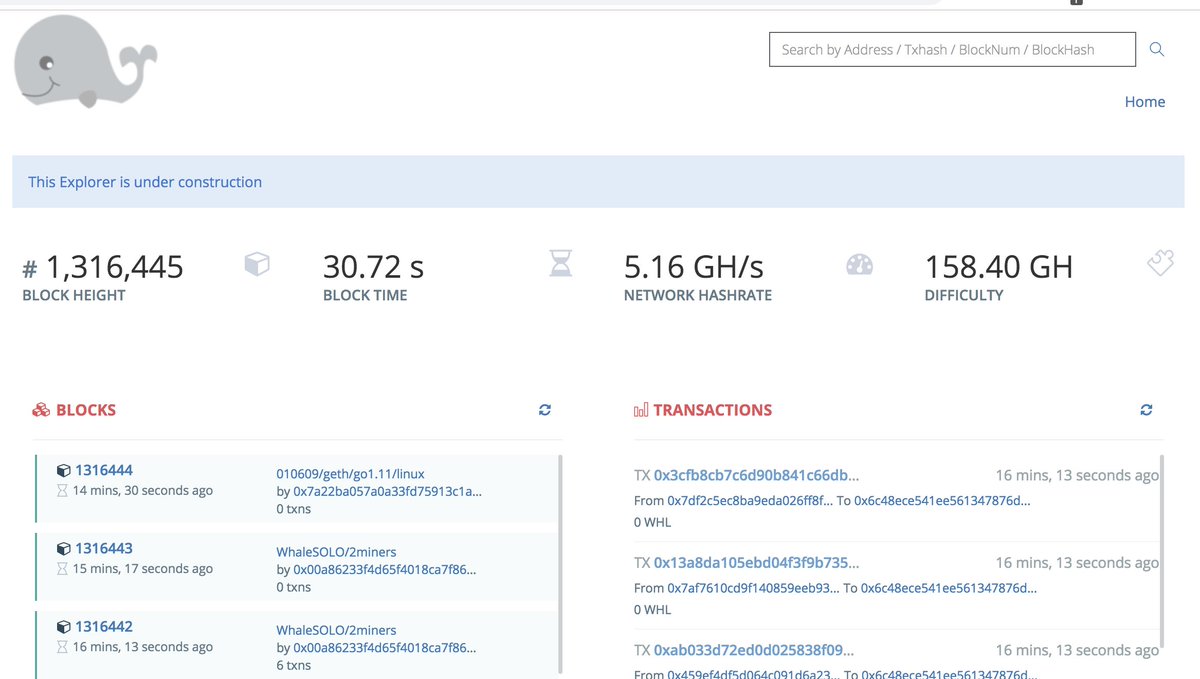The image size is (1200, 679).
Task: Open miner address 0x7a22ba057a0a33fd75913c1a
Action: tap(387, 491)
